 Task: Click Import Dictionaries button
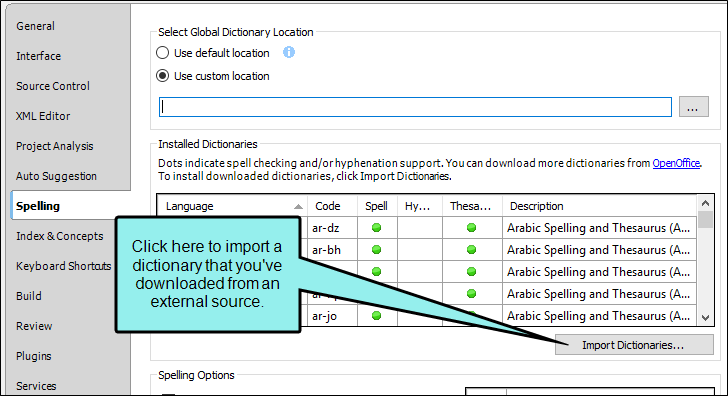634,345
